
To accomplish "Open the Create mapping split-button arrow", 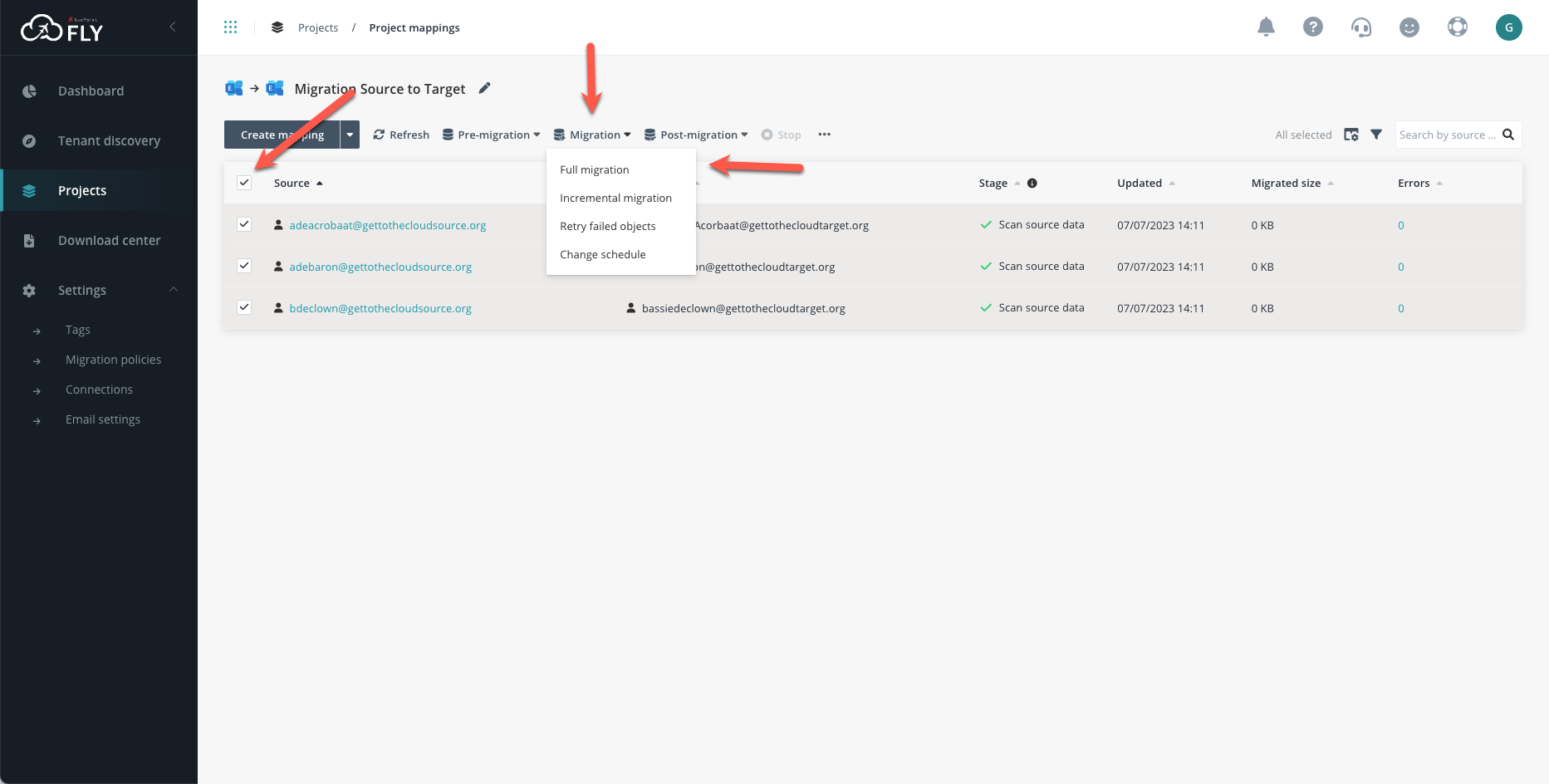I will click(350, 134).
